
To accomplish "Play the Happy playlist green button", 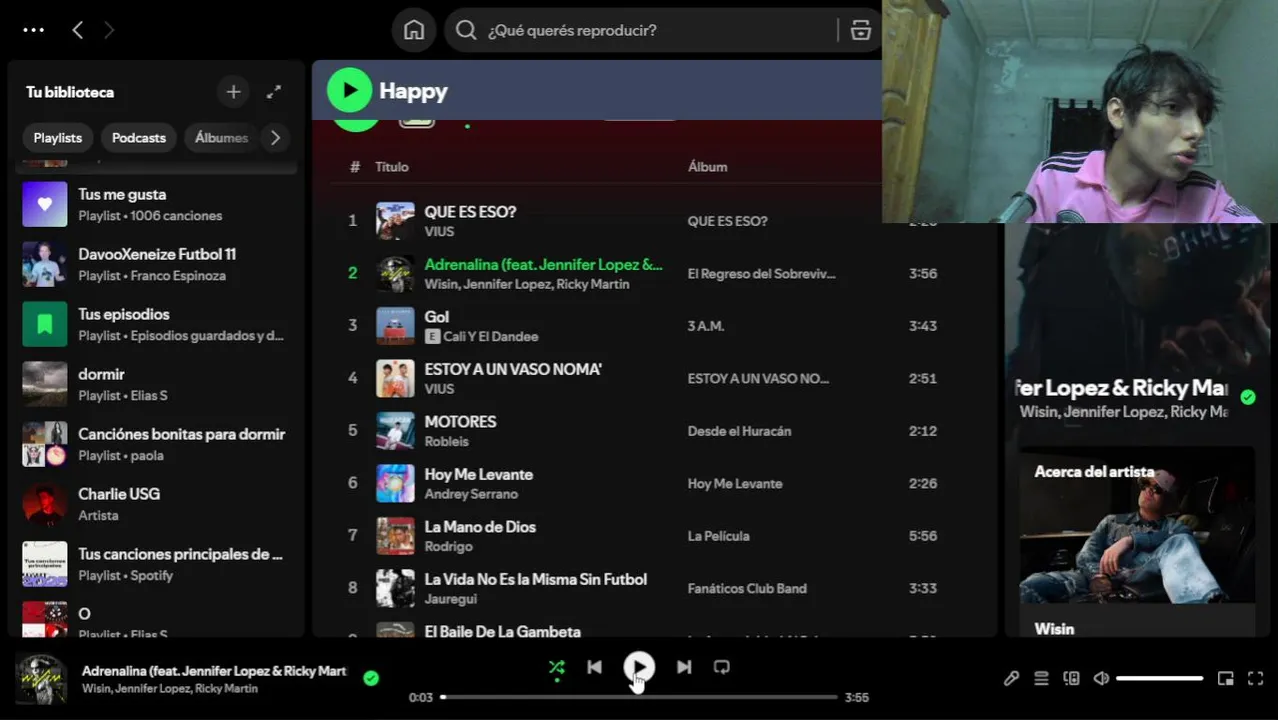I will (349, 91).
